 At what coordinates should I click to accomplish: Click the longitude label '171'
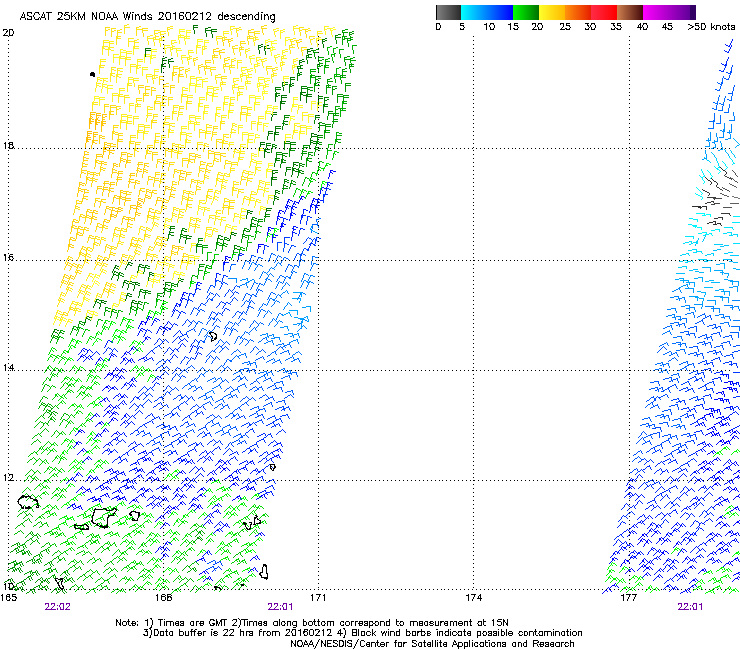point(318,598)
